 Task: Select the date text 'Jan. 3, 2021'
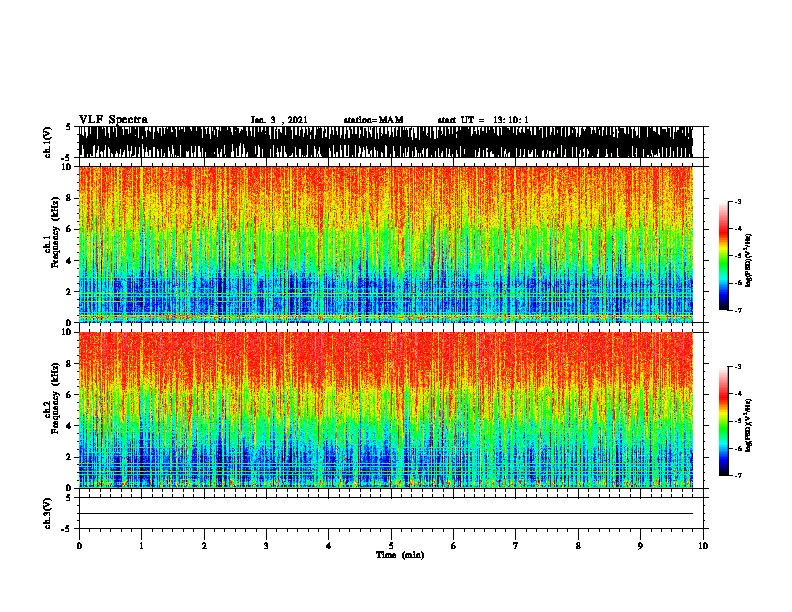pos(279,120)
